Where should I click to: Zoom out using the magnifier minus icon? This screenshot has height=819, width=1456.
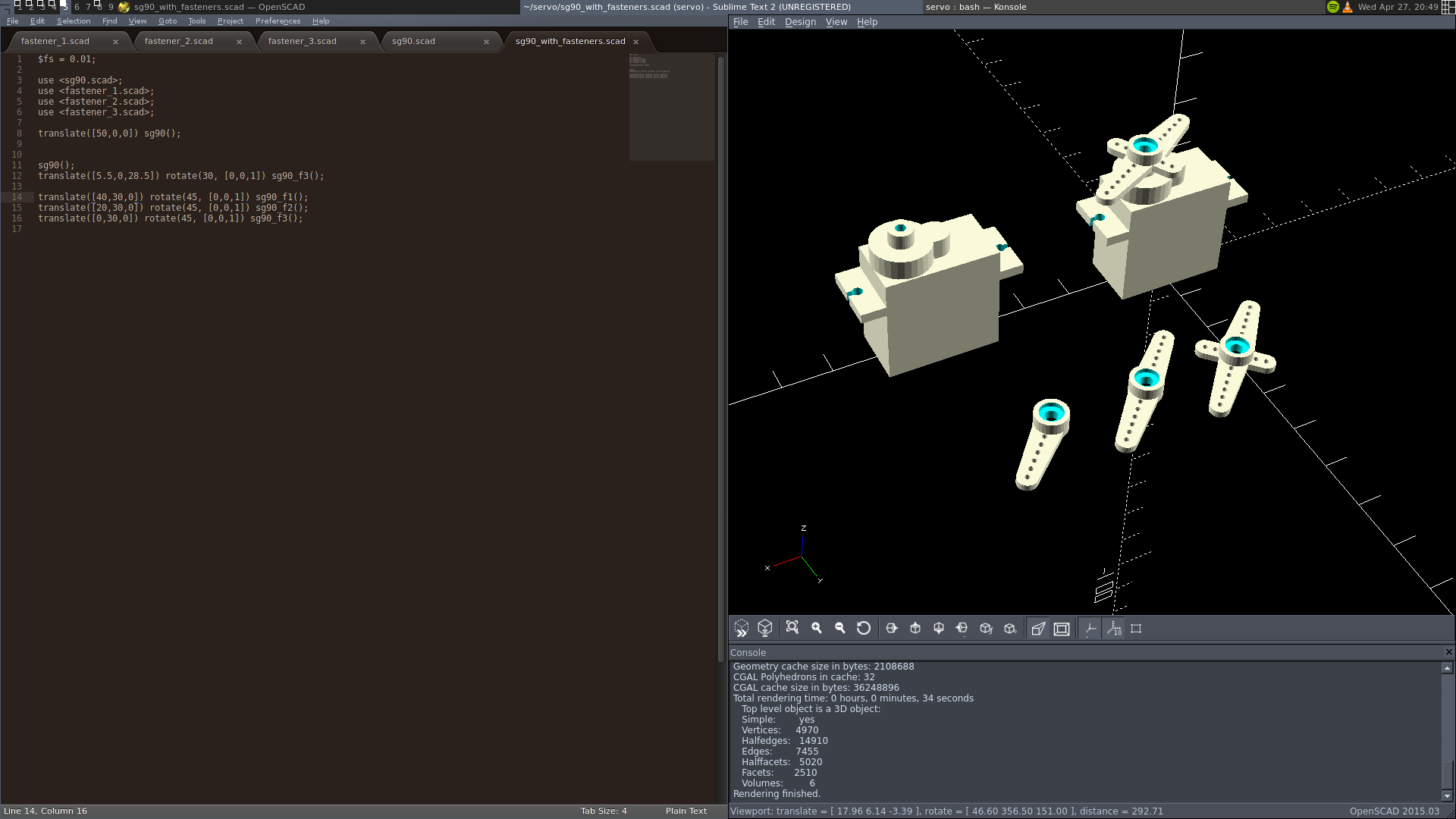point(839,629)
